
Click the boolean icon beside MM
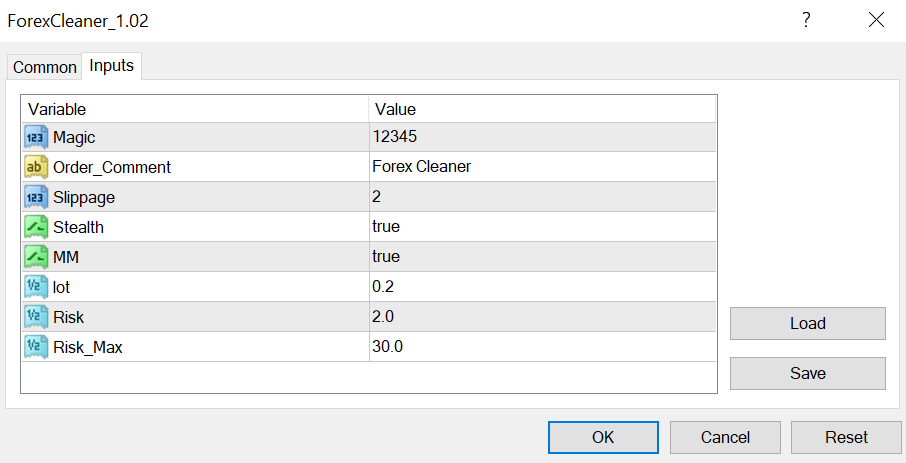[x=37, y=257]
